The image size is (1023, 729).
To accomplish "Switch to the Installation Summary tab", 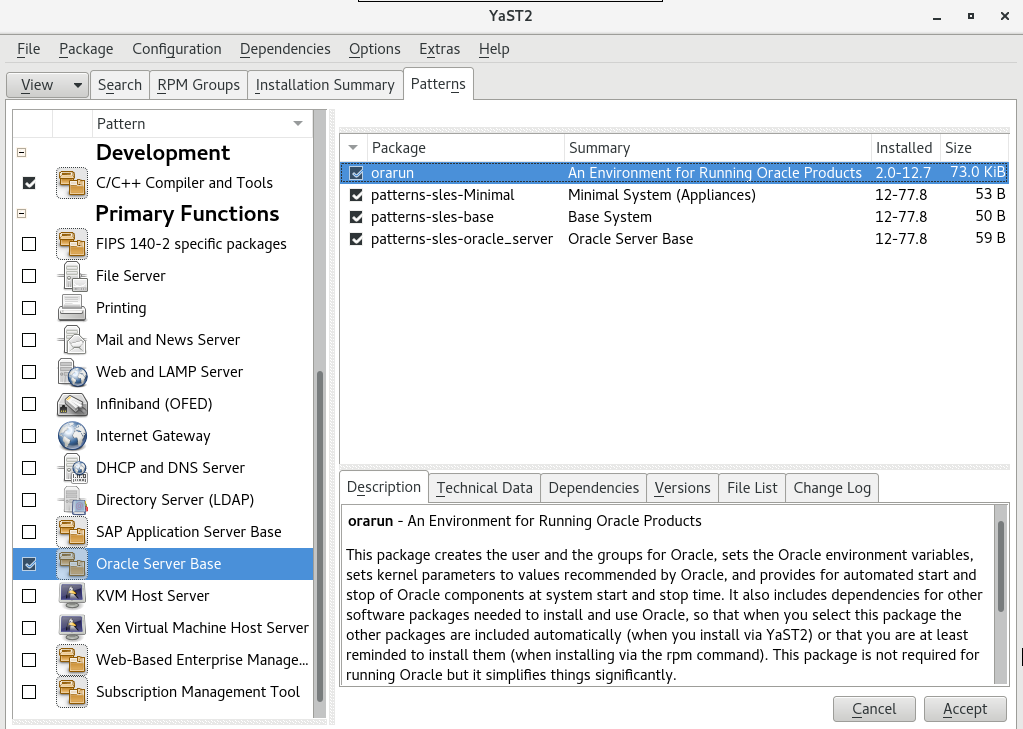I will tap(325, 85).
